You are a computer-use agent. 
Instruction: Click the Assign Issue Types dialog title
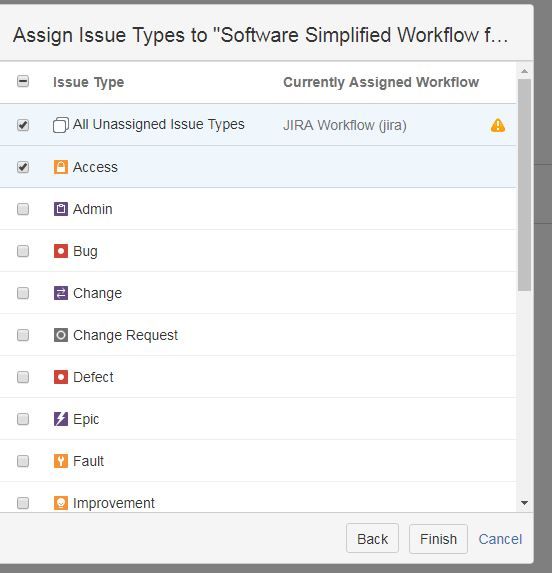[260, 35]
